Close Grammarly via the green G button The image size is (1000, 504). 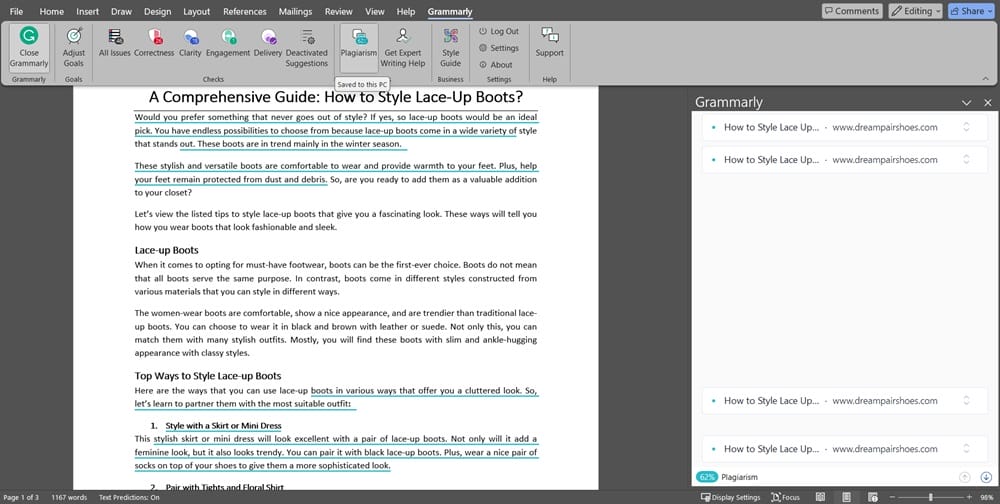click(29, 47)
